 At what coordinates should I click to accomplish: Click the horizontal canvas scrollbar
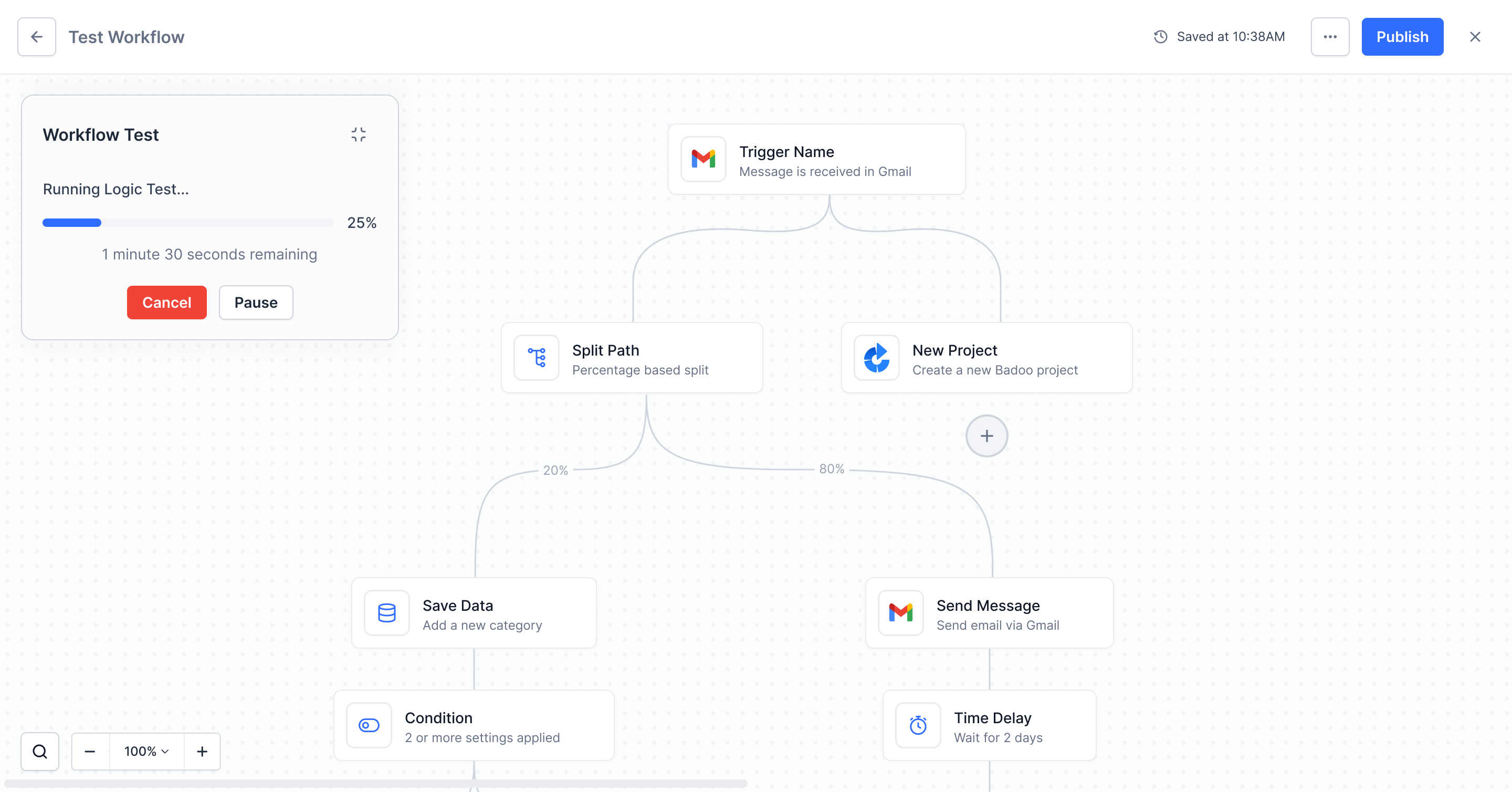(376, 783)
